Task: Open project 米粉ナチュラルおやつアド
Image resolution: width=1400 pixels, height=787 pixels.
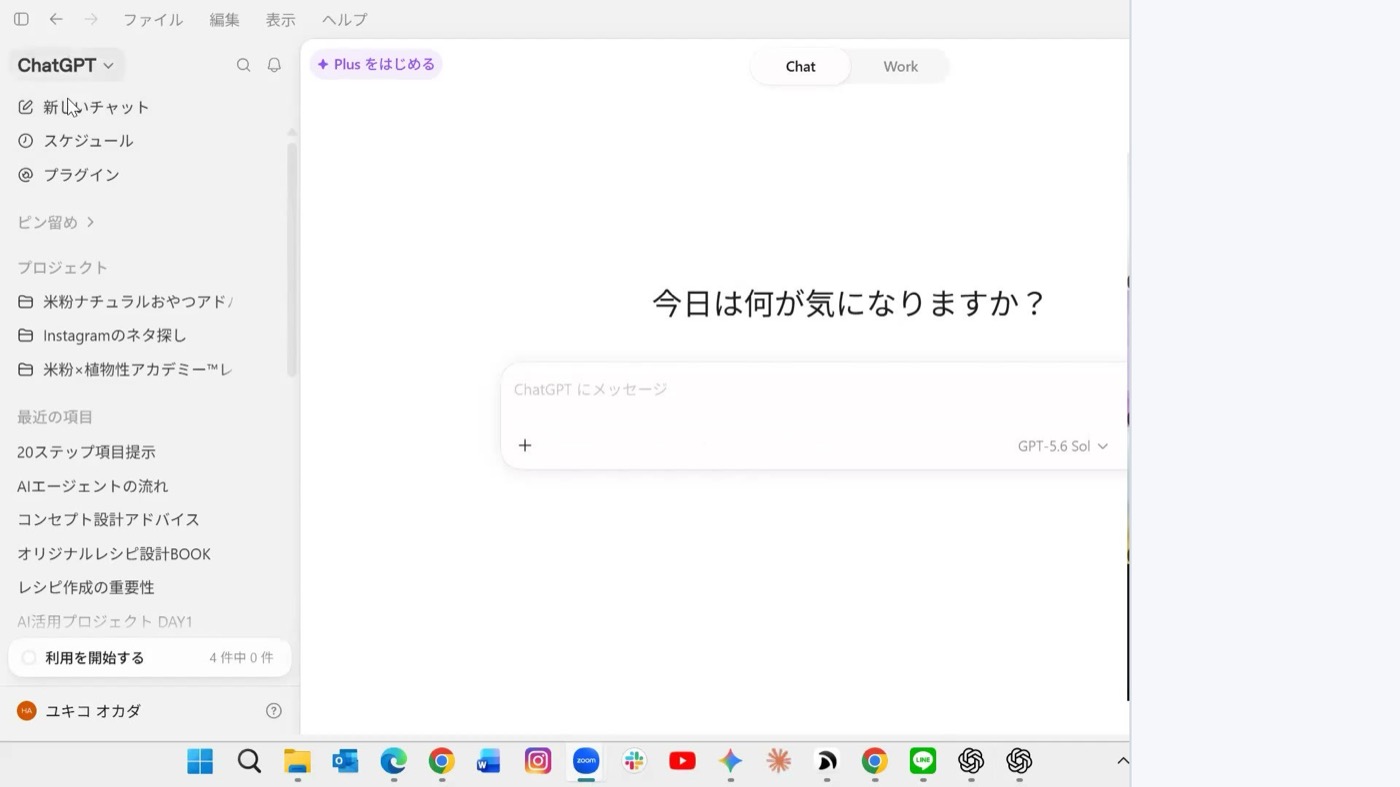Action: [138, 301]
